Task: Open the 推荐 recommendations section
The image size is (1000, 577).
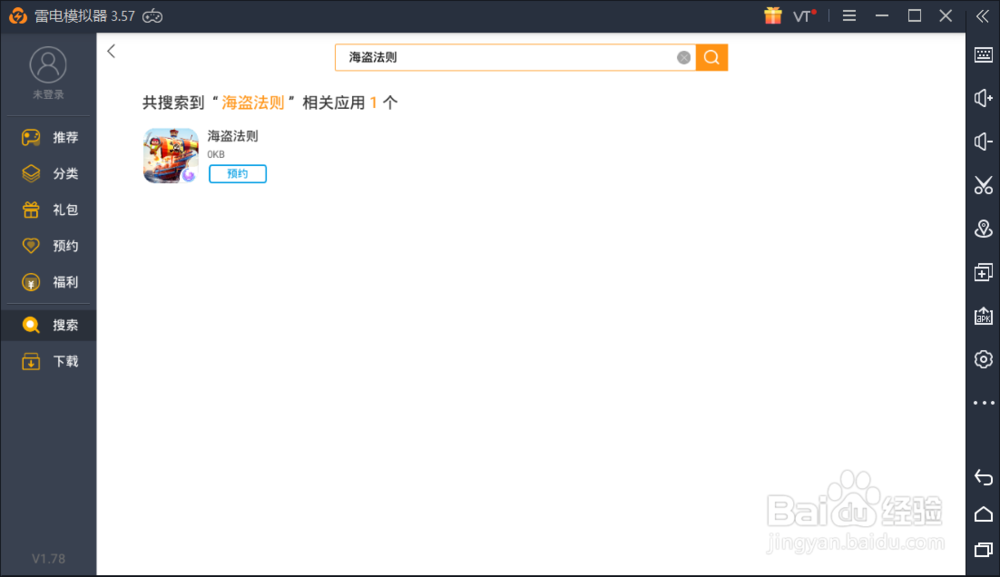Action: coord(49,137)
